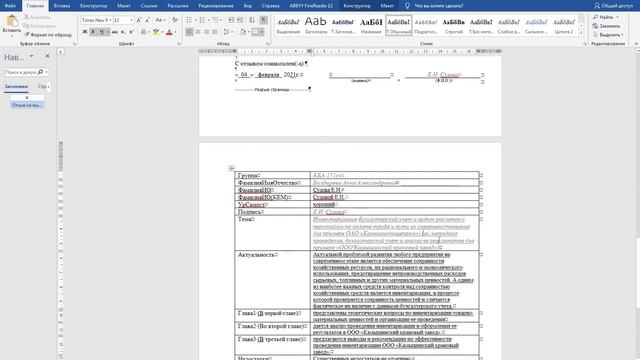Screen dimensions: 640x360
Task: Open the Font group dialog launcher
Action: [x=179, y=43]
